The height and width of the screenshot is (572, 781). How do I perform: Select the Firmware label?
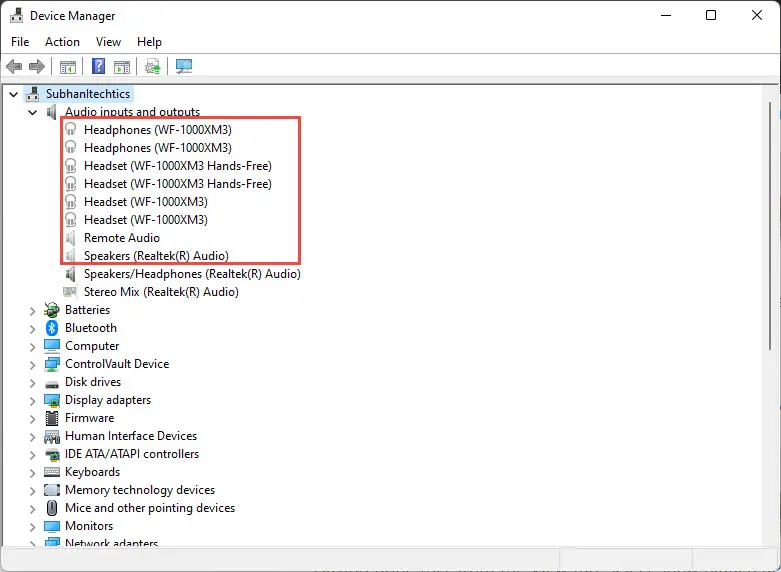[89, 418]
